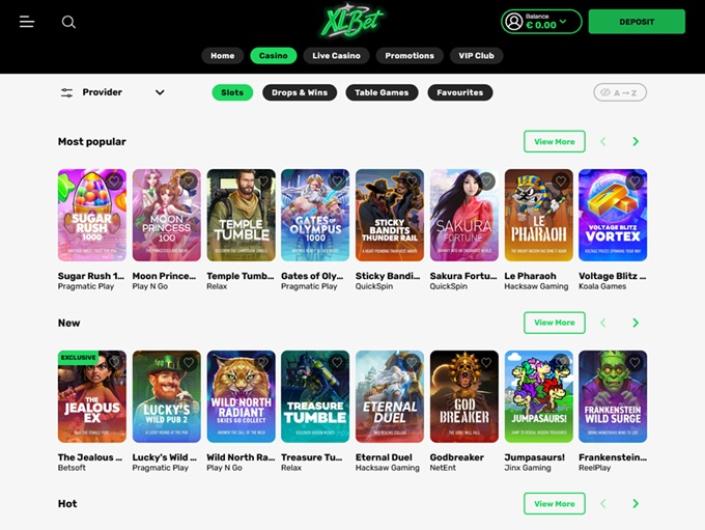
Task: Click View More for Most popular
Action: coord(554,142)
